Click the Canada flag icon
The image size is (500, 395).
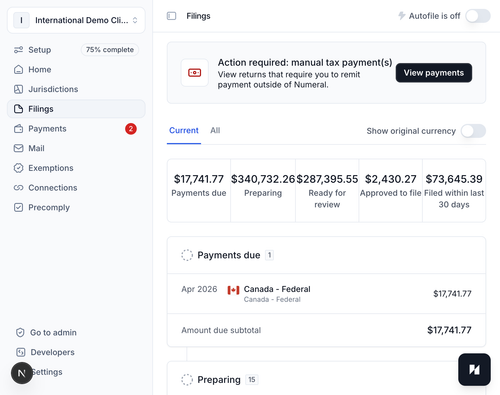[233, 290]
